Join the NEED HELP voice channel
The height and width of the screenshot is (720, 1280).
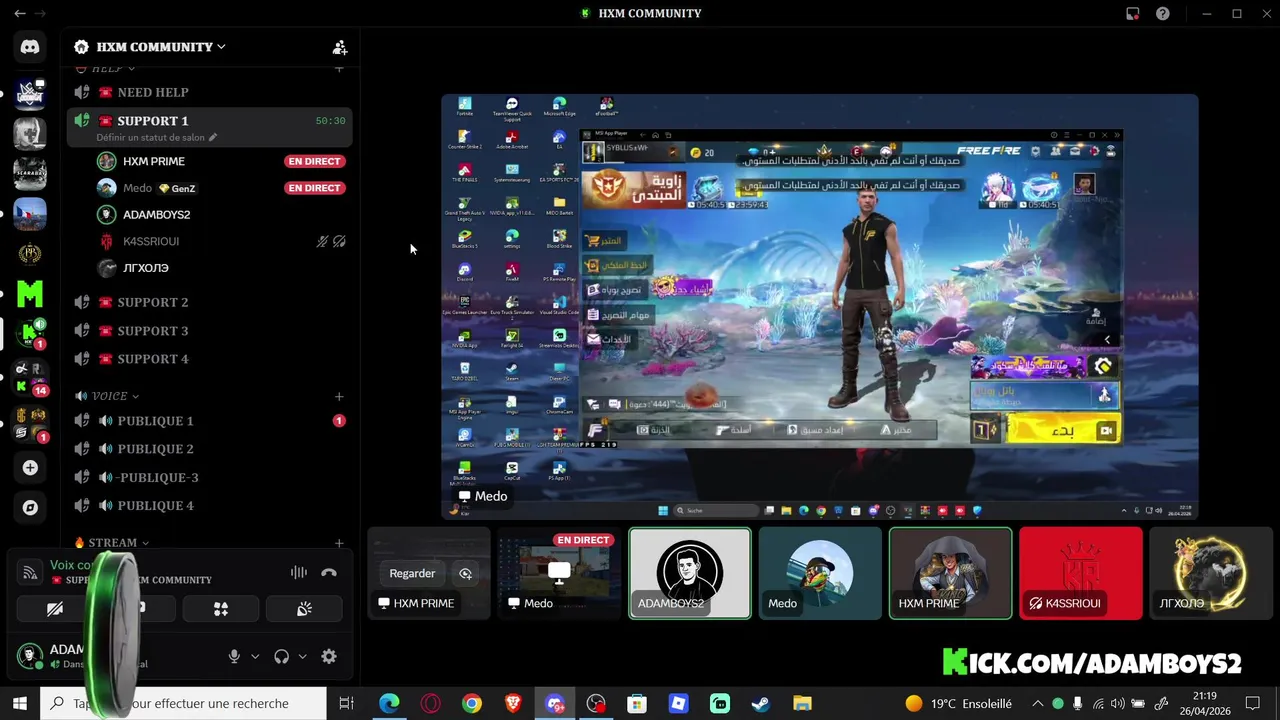tap(210, 92)
